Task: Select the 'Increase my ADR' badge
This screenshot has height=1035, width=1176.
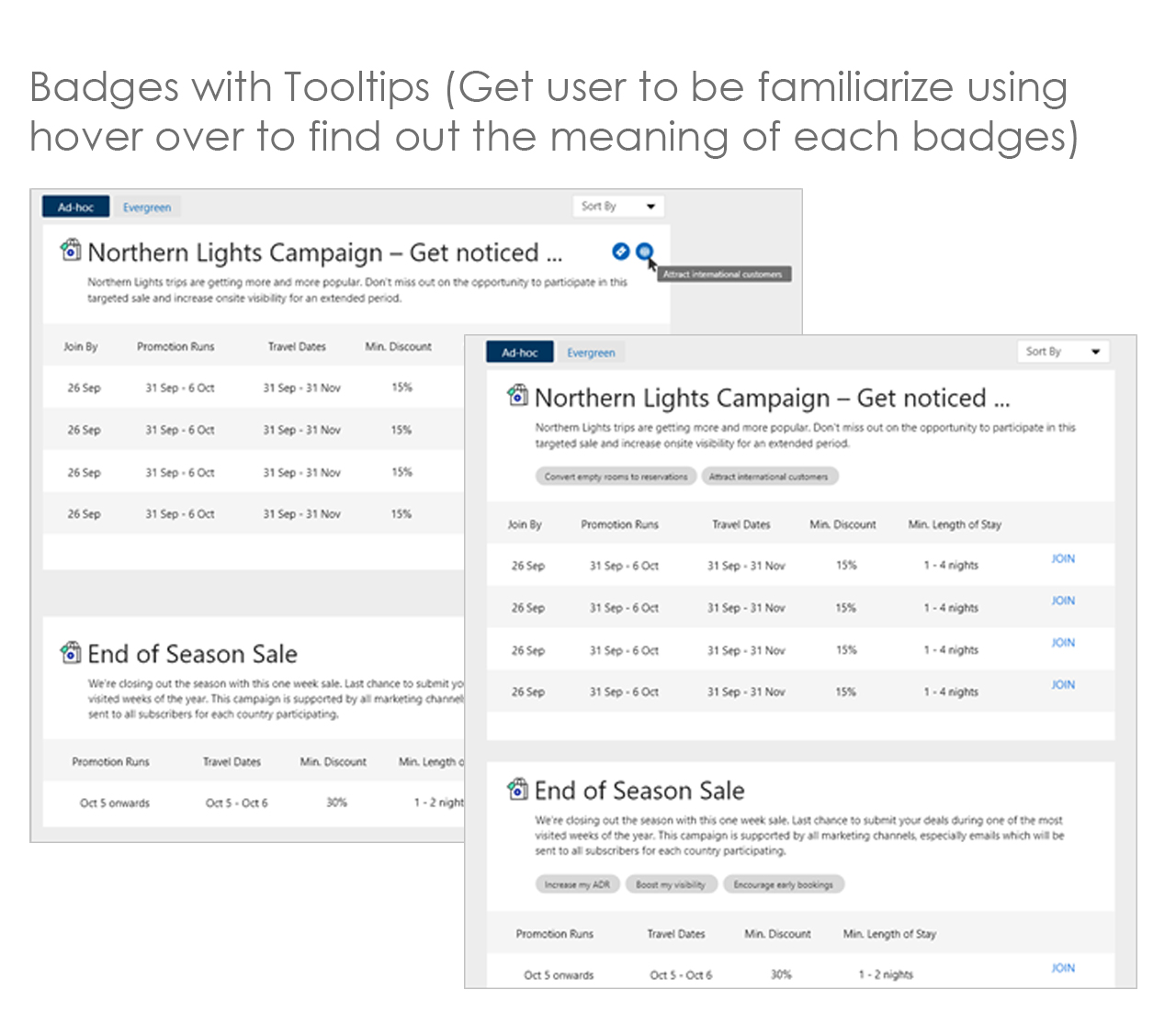Action: click(577, 884)
